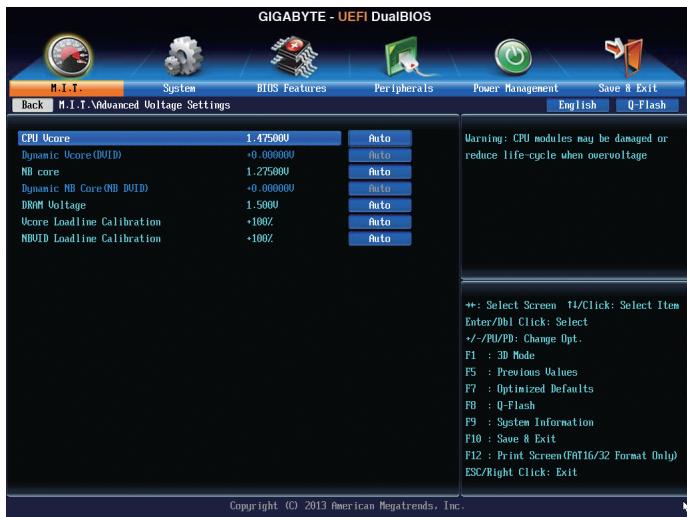Select NBVID Loadline Calibration label
Screen dimensions: 687x517
tap(91, 238)
